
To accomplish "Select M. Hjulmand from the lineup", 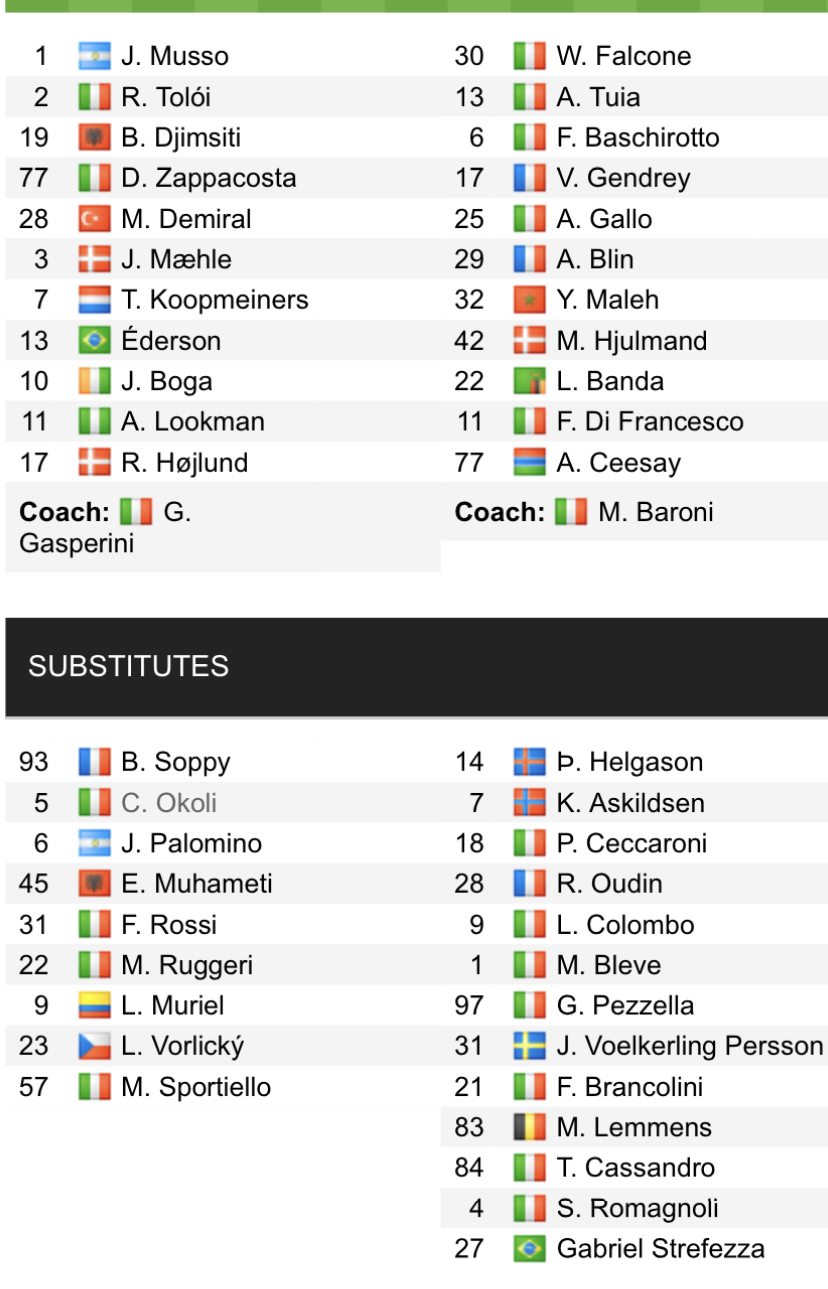I will pyautogui.click(x=631, y=341).
